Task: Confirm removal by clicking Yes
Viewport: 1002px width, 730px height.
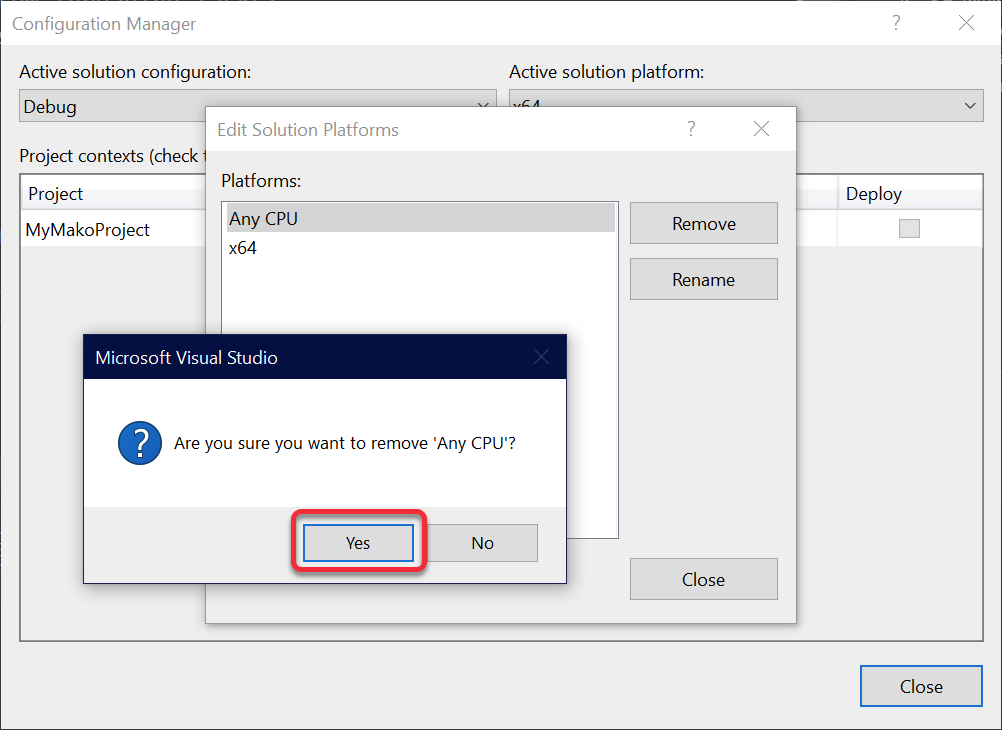Action: 358,543
